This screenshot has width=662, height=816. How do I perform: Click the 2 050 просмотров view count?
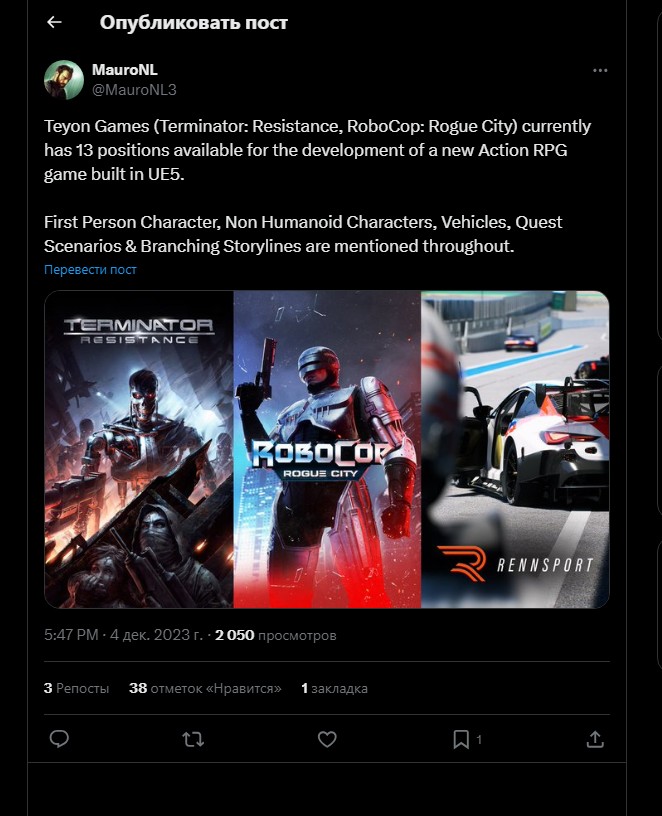pyautogui.click(x=276, y=635)
